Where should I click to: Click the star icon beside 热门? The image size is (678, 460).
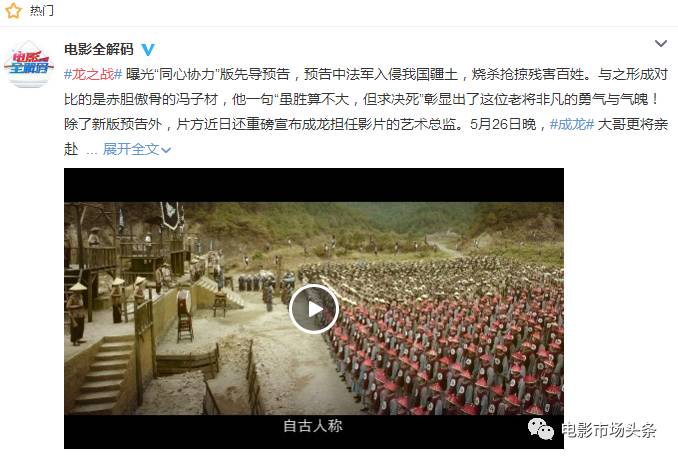(13, 11)
